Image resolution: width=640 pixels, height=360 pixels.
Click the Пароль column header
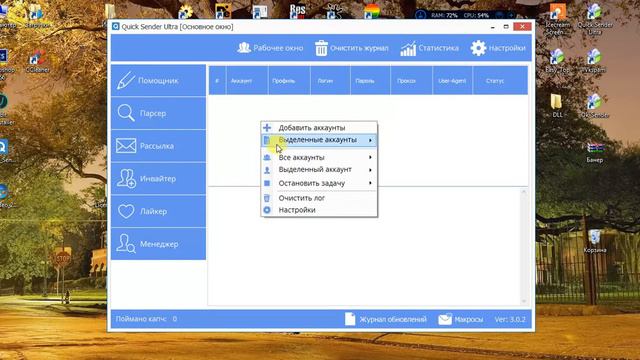(x=370, y=81)
